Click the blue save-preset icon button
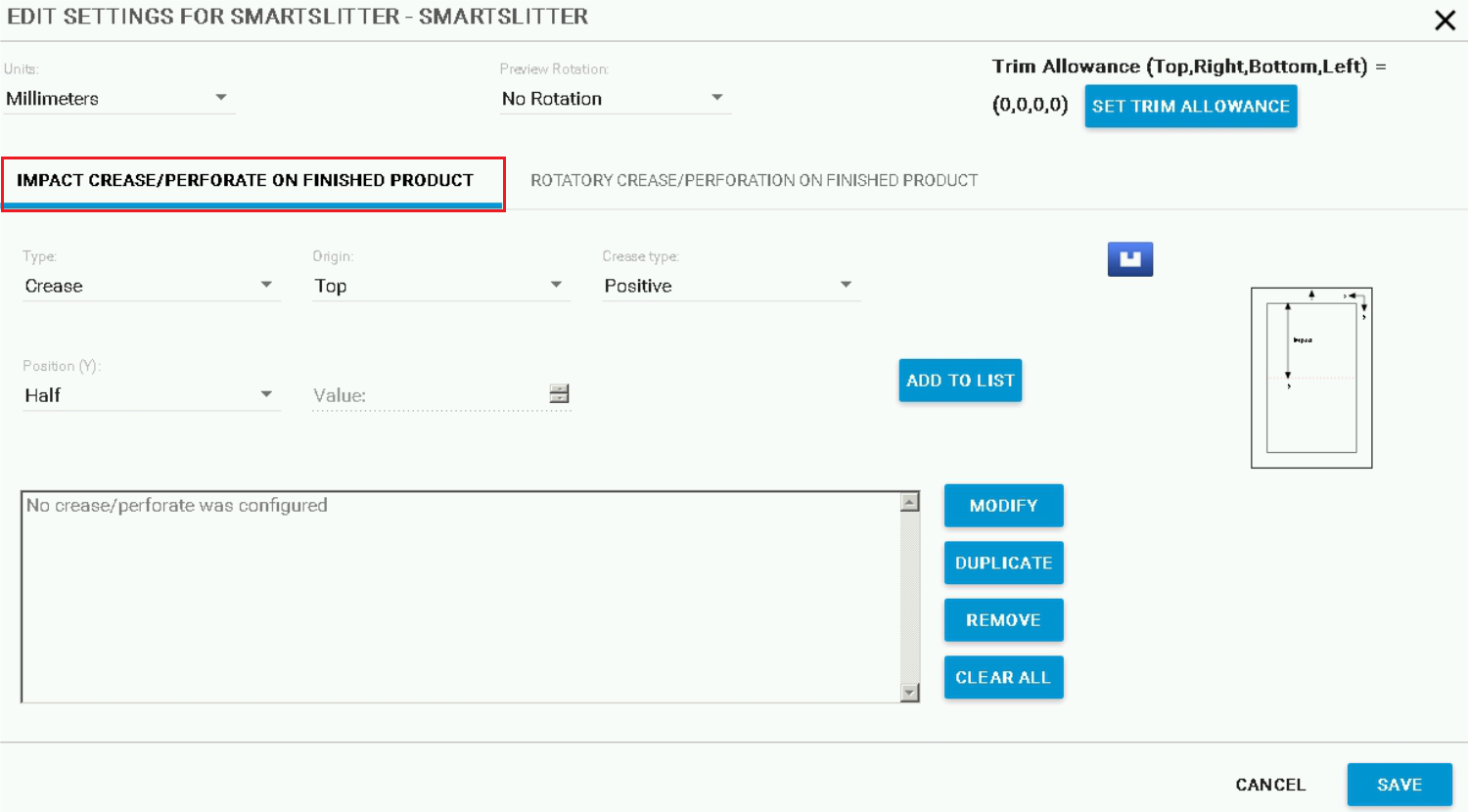The width and height of the screenshot is (1468, 812). pos(1129,259)
